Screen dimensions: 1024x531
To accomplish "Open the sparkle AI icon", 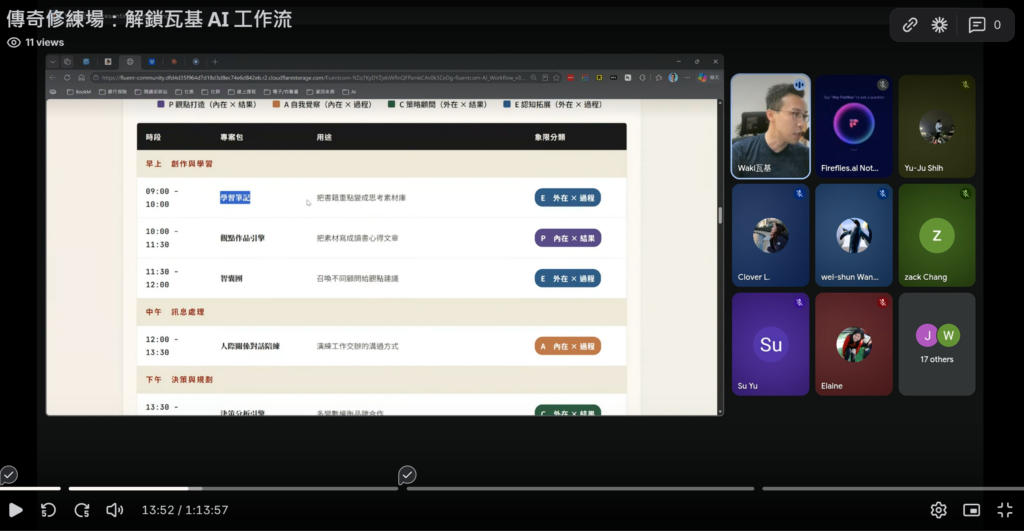I will 939,25.
